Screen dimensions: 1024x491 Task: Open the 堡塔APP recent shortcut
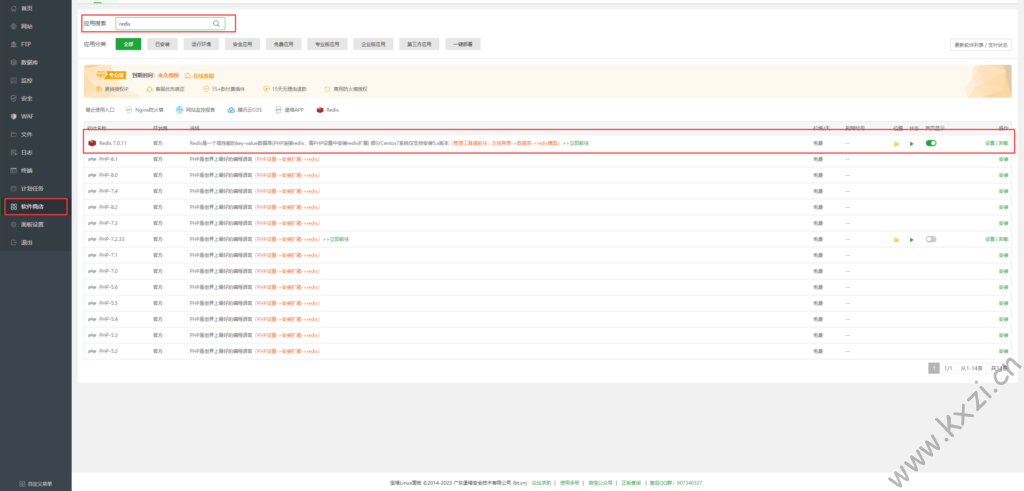(289, 110)
